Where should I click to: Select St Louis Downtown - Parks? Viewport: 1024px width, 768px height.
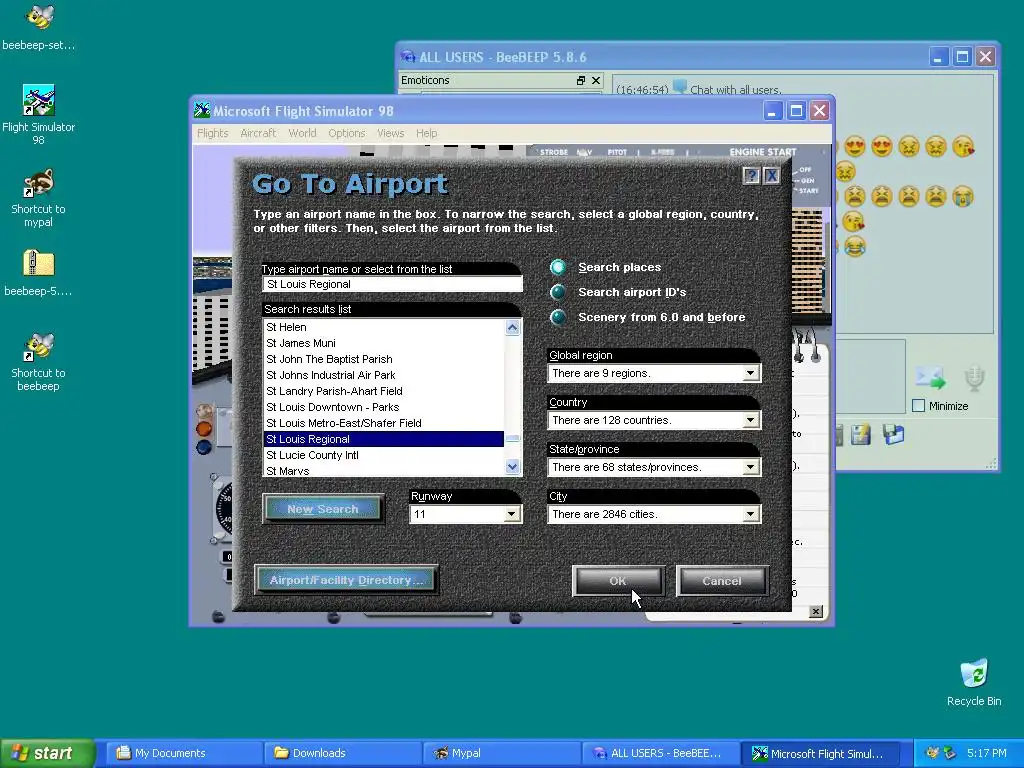[383, 407]
